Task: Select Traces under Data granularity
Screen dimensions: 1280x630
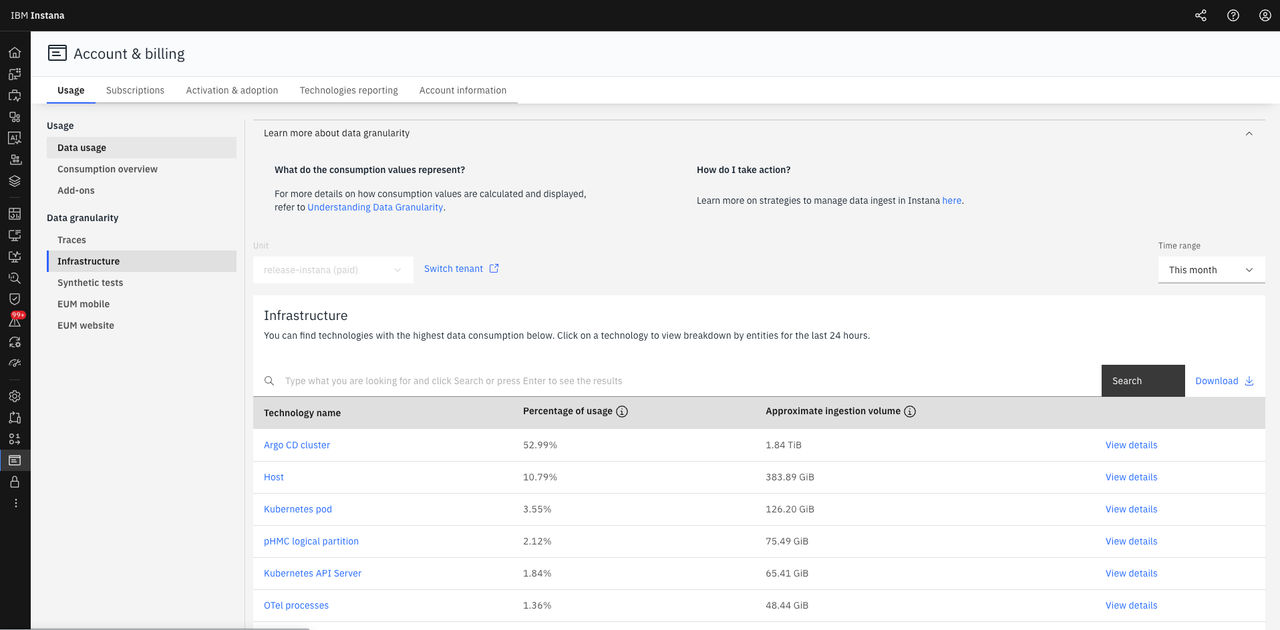Action: 142,240
